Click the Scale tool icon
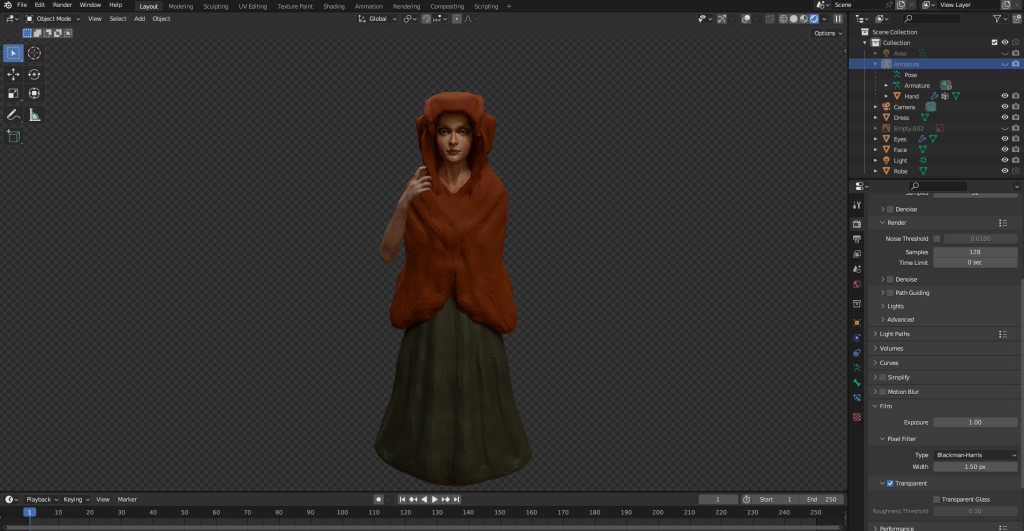Image resolution: width=1024 pixels, height=531 pixels. pyautogui.click(x=13, y=94)
